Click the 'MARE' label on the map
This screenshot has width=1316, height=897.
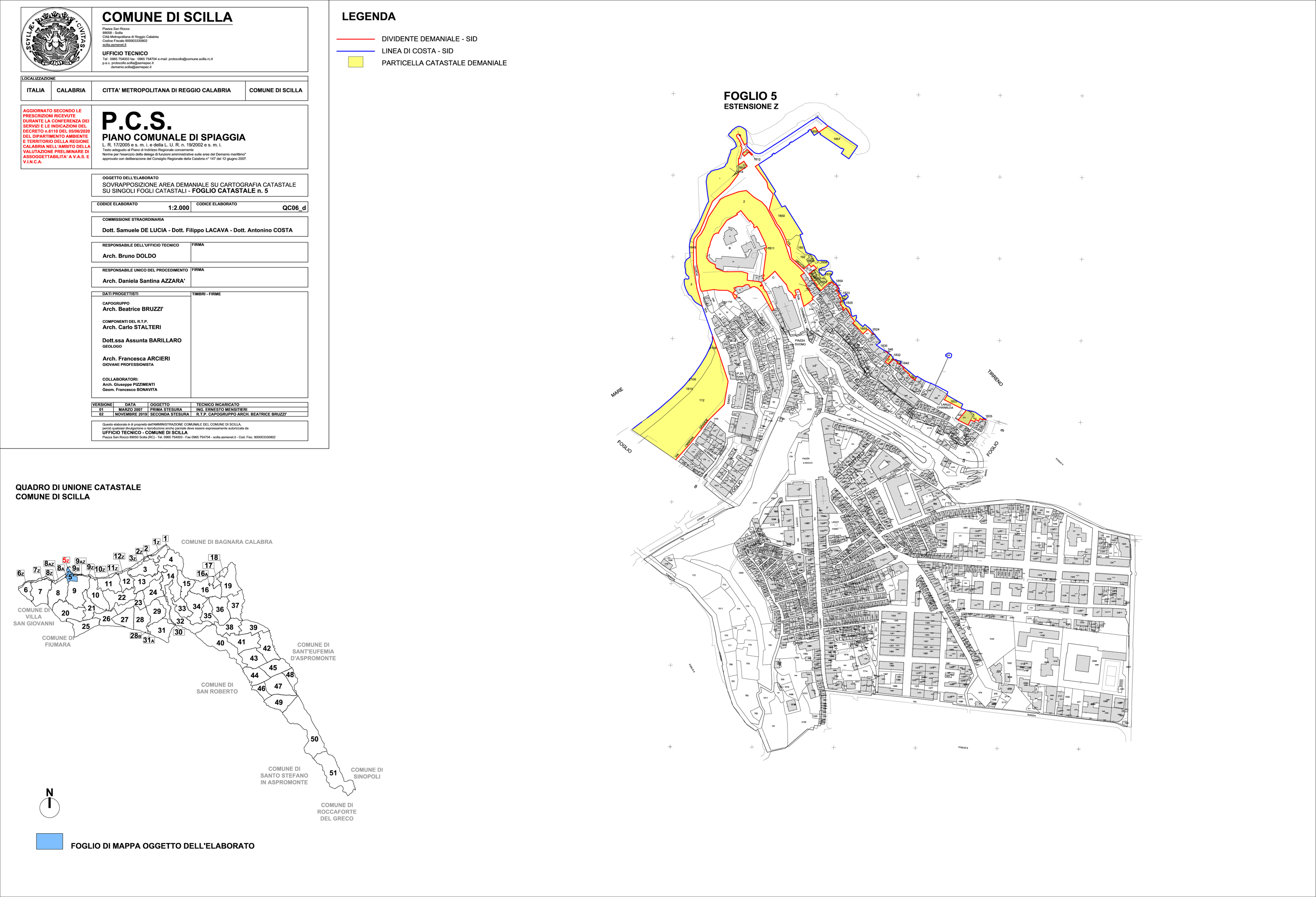617,392
